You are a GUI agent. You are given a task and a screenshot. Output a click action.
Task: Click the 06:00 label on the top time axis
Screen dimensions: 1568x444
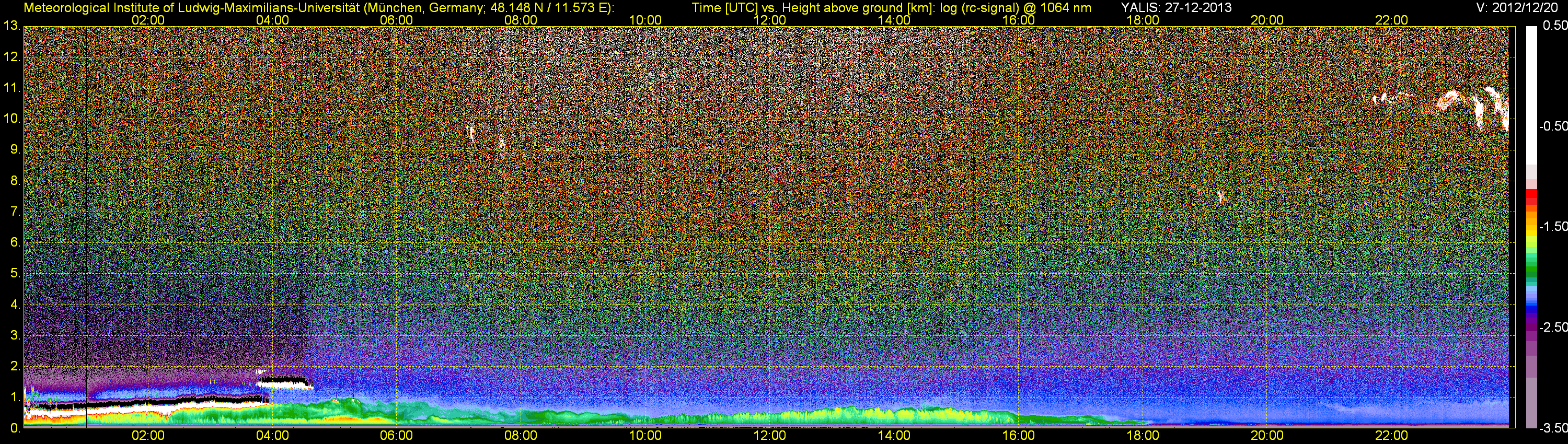coord(396,20)
